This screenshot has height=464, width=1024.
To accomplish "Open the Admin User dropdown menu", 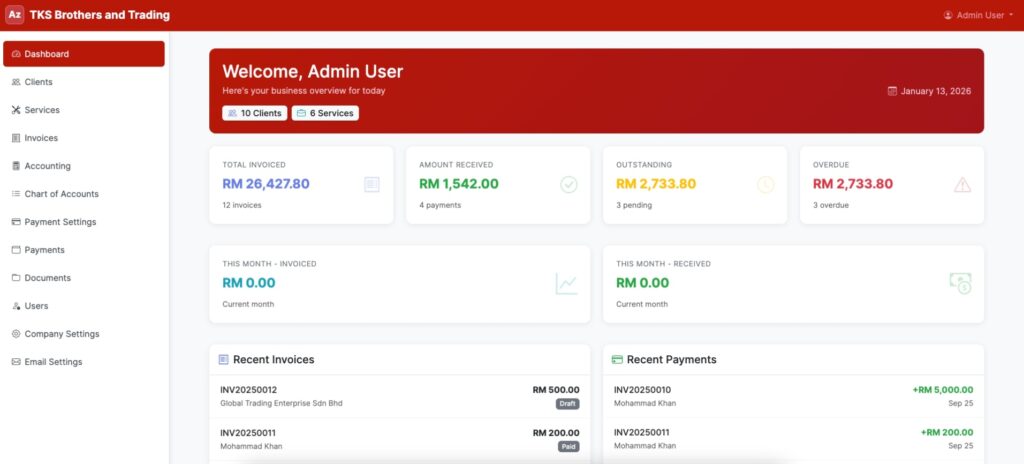I will pos(978,15).
